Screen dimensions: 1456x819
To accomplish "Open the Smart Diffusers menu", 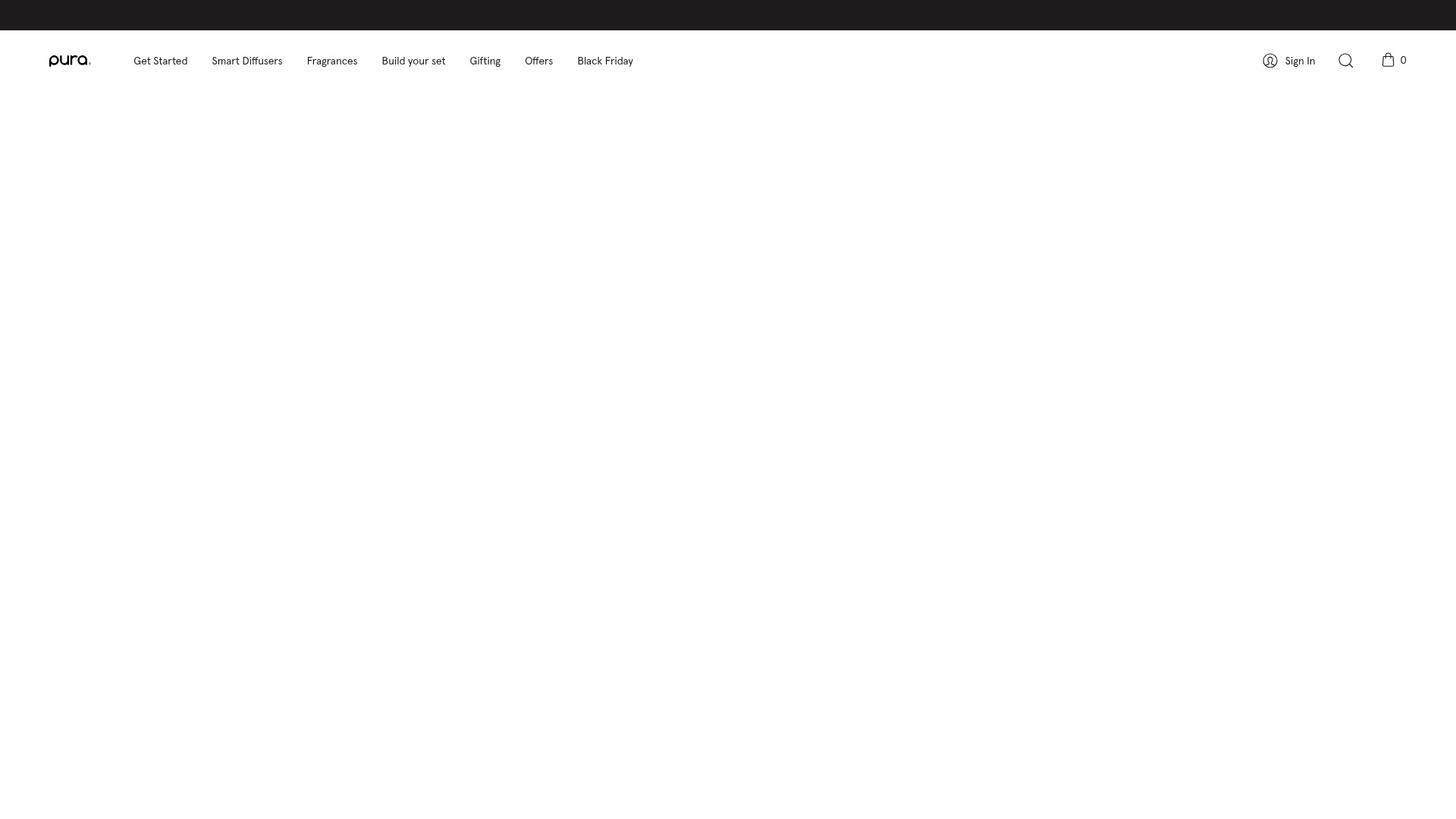I will pos(247,61).
